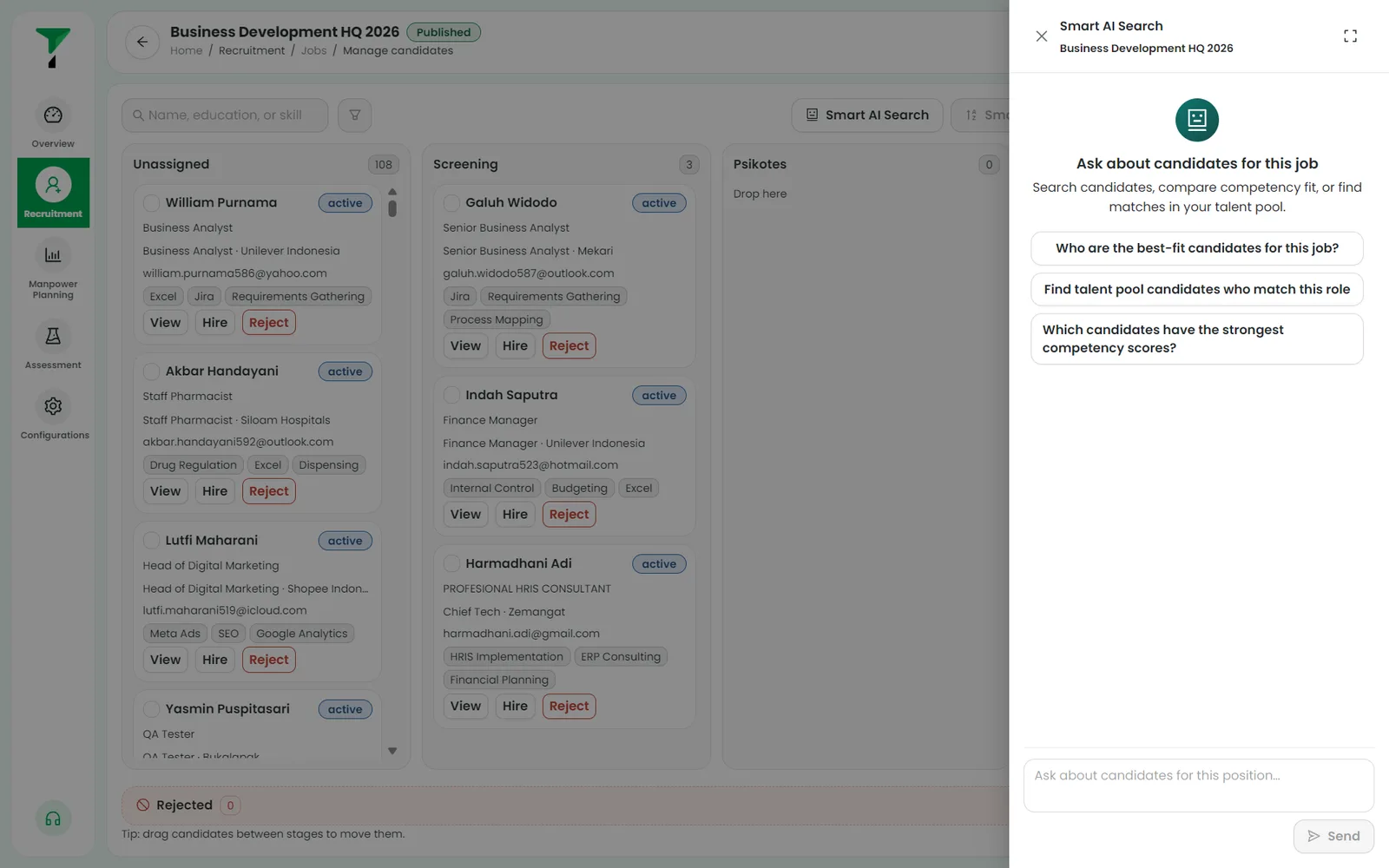The height and width of the screenshot is (868, 1389).
Task: Click the Rejected section label
Action: 184,805
